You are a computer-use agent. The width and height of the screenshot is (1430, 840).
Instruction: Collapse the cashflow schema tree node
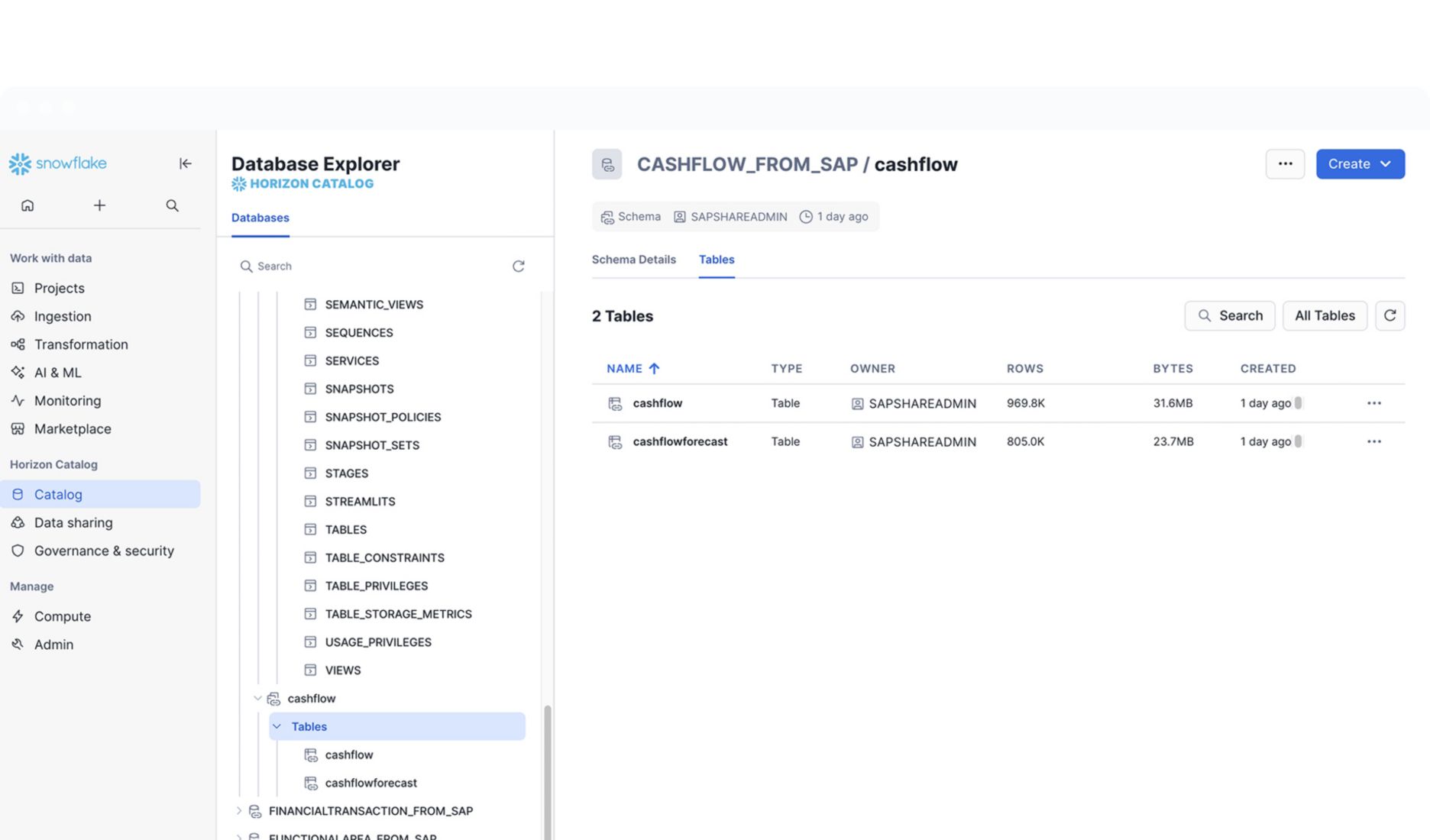click(257, 699)
